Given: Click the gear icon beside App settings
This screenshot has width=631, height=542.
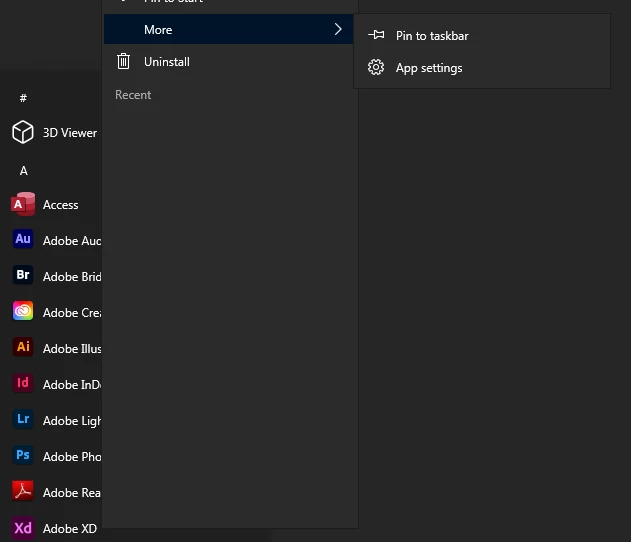Looking at the screenshot, I should pos(376,67).
